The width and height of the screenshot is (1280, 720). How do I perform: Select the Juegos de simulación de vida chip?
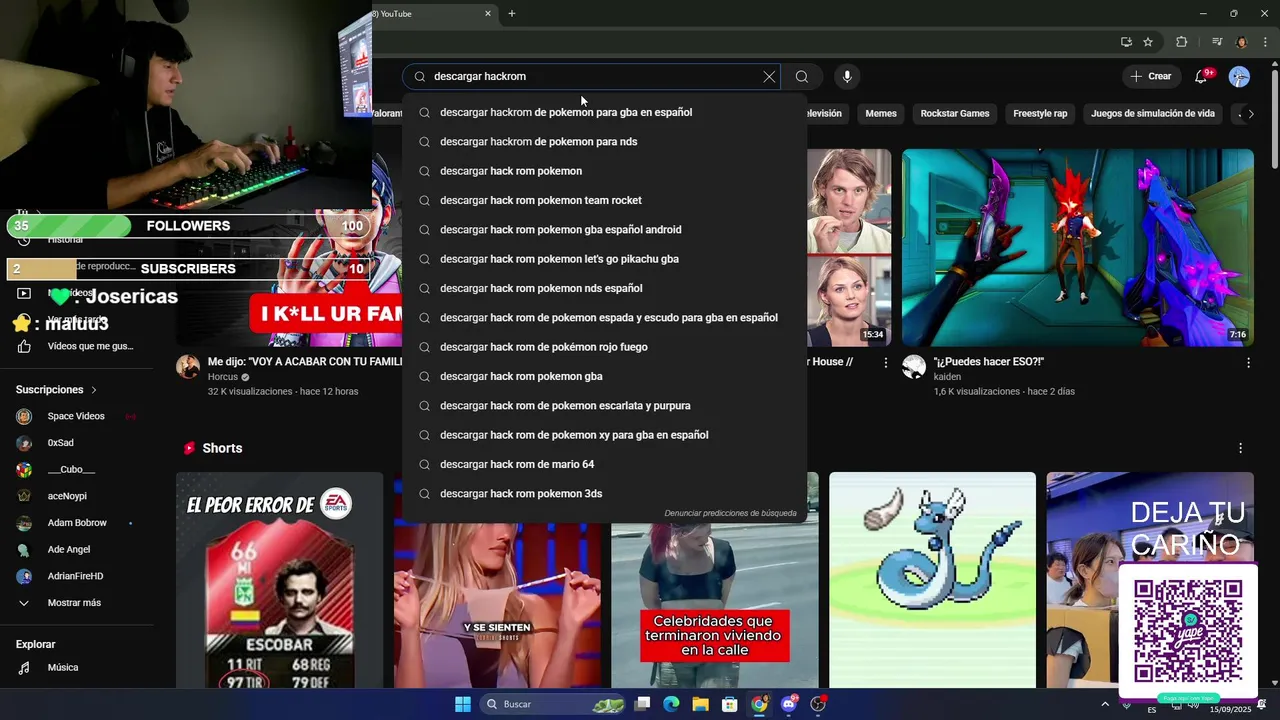coord(1153,114)
